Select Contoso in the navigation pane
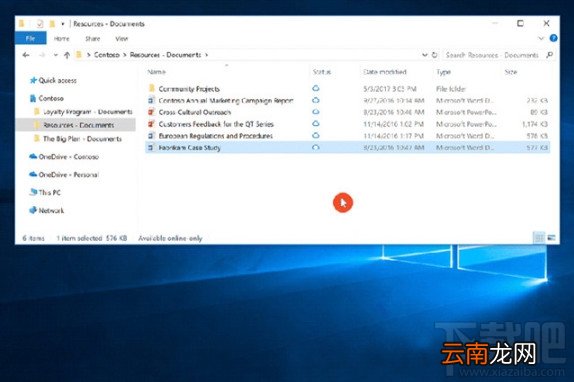 (51, 98)
